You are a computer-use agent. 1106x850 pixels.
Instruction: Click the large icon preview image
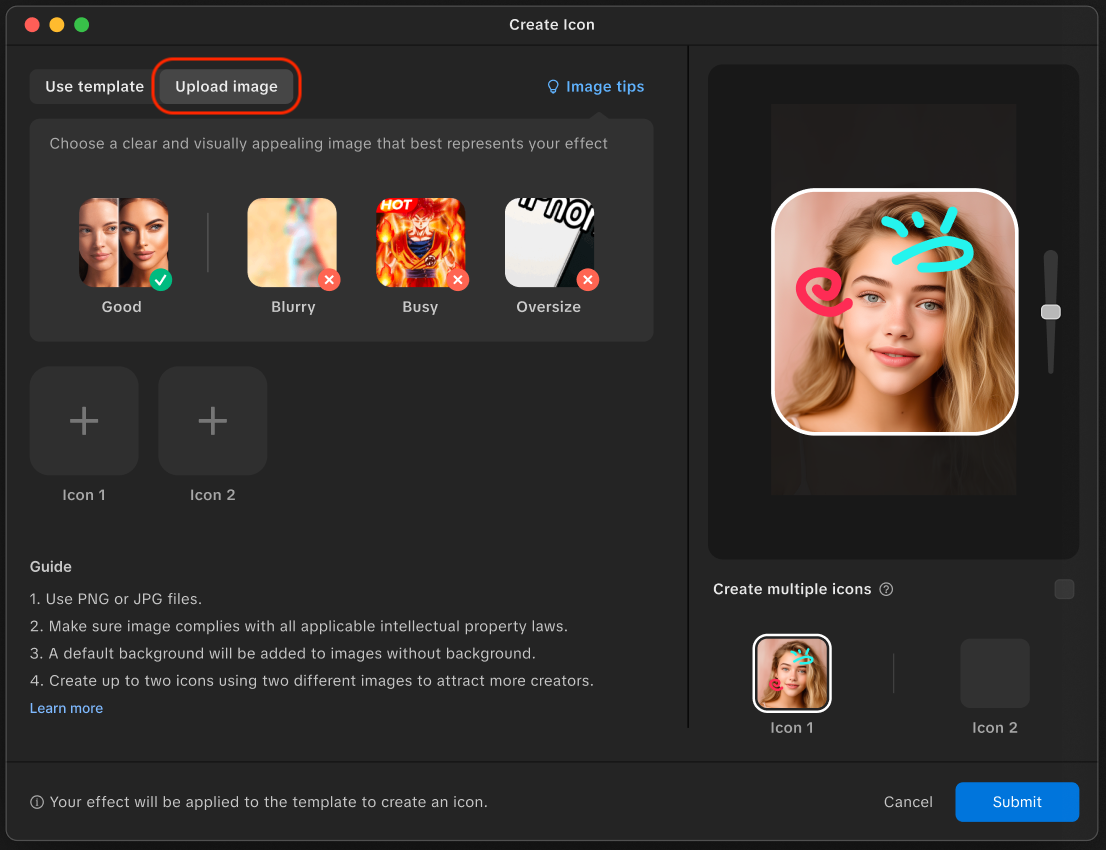(894, 312)
